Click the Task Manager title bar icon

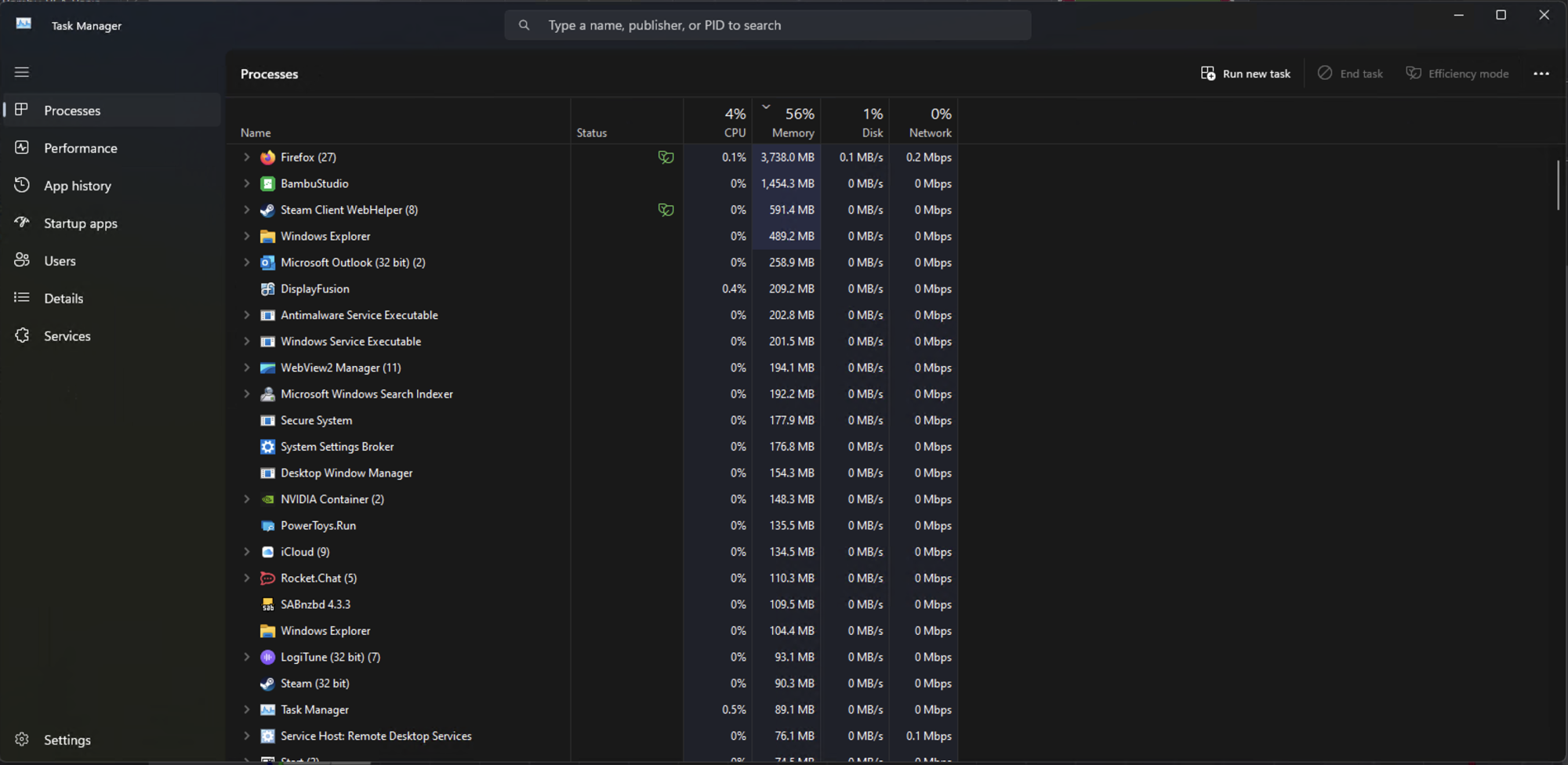pos(24,24)
